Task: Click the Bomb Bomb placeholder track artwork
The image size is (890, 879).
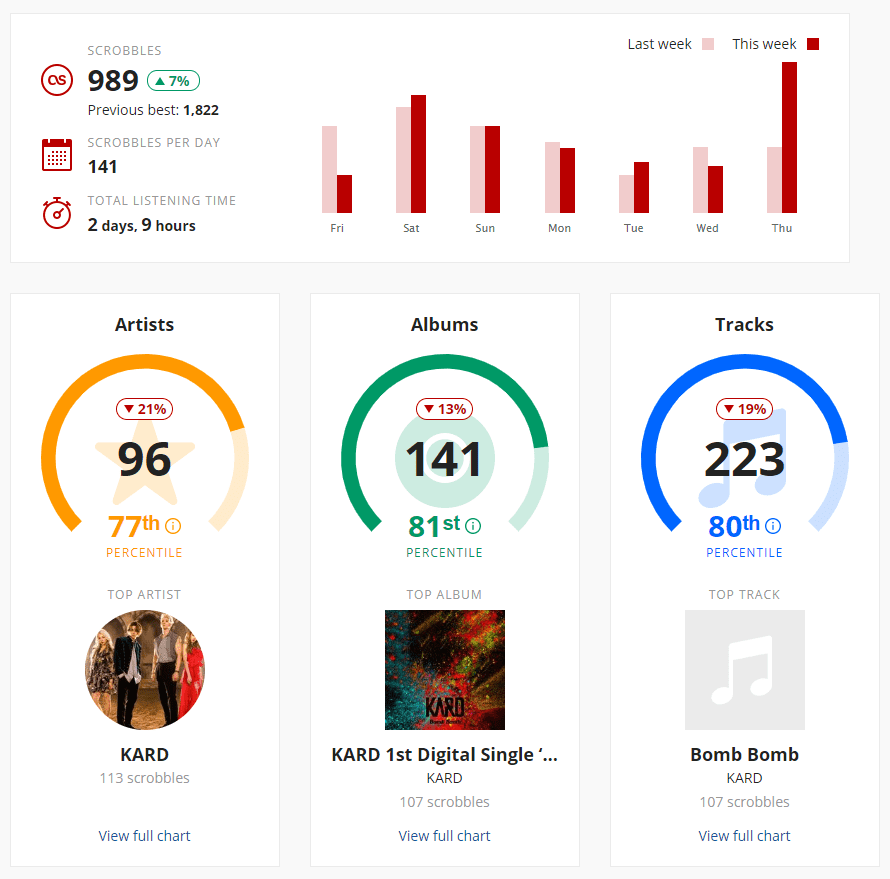Action: click(x=745, y=670)
